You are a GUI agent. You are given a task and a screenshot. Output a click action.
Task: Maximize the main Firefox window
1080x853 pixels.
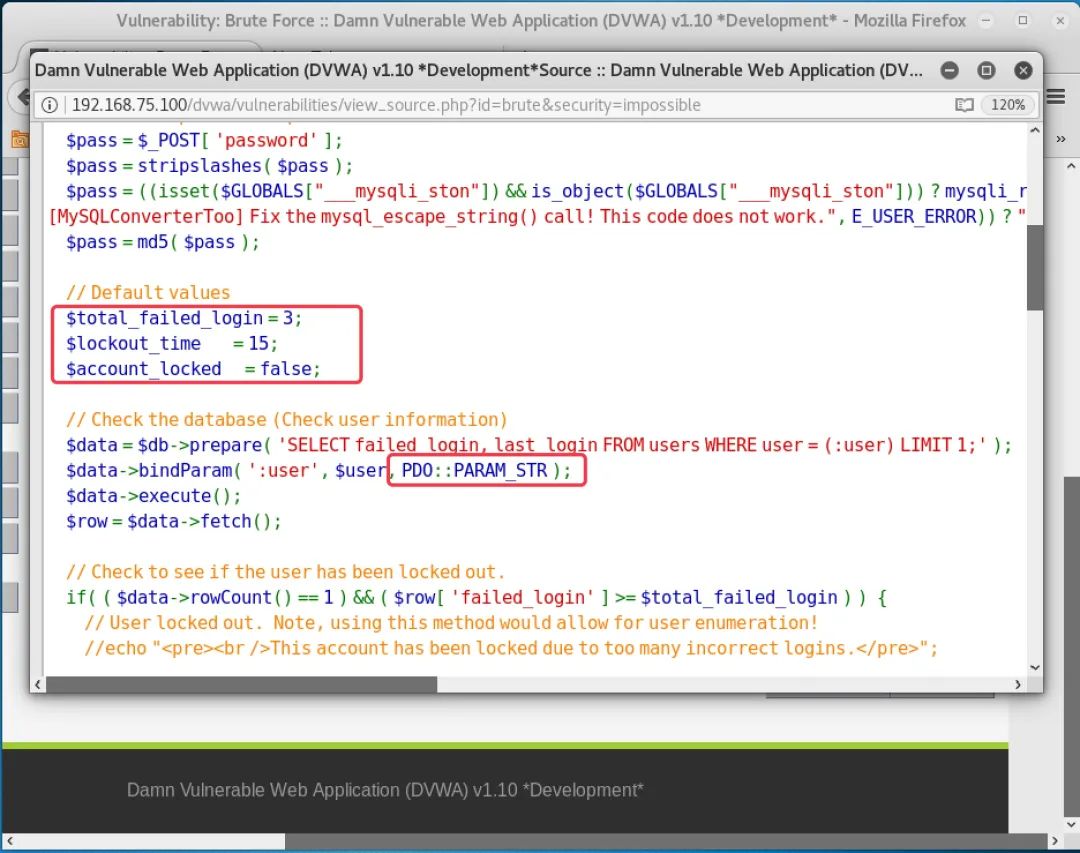[x=1023, y=21]
